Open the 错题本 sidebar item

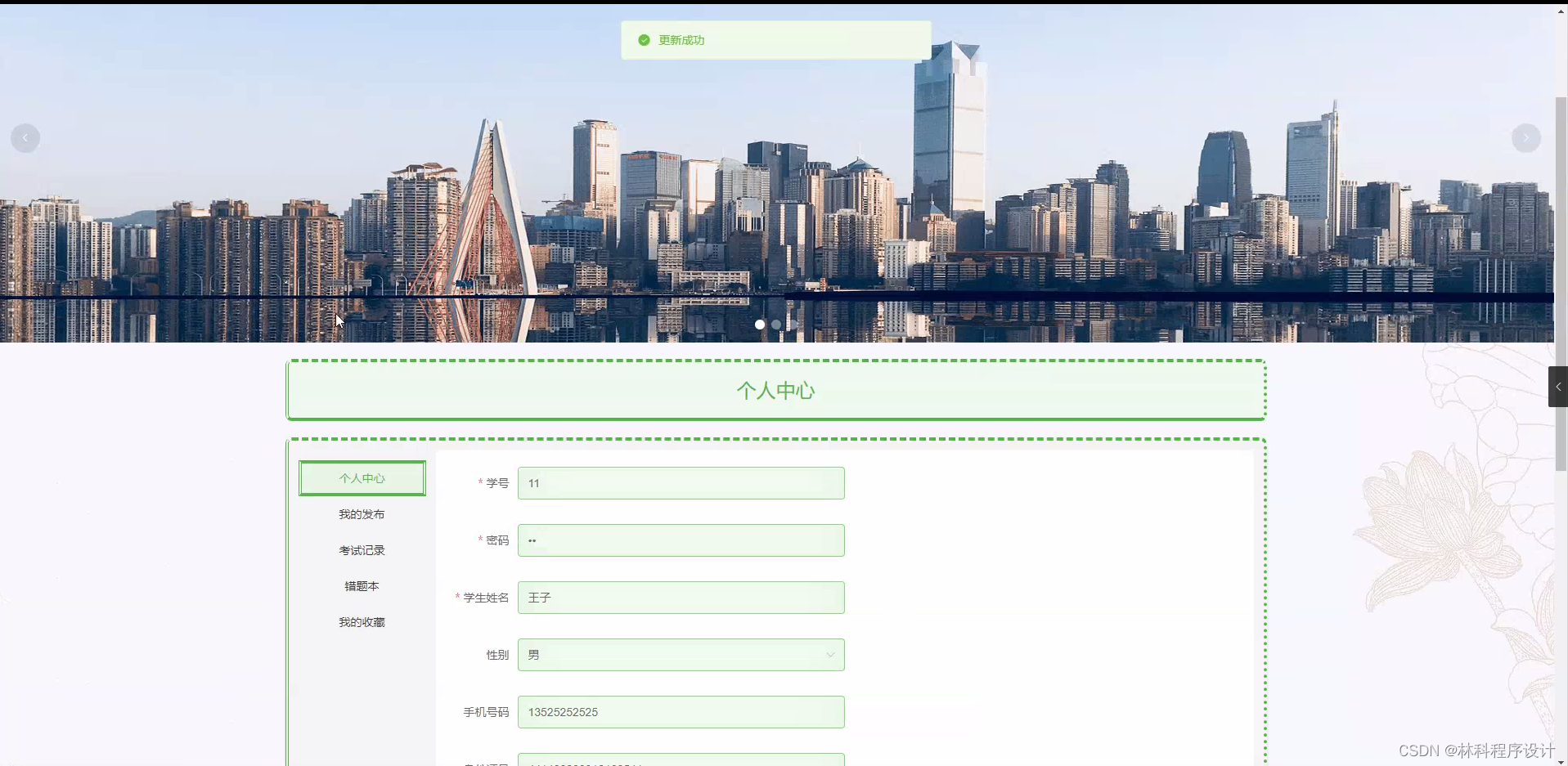362,586
